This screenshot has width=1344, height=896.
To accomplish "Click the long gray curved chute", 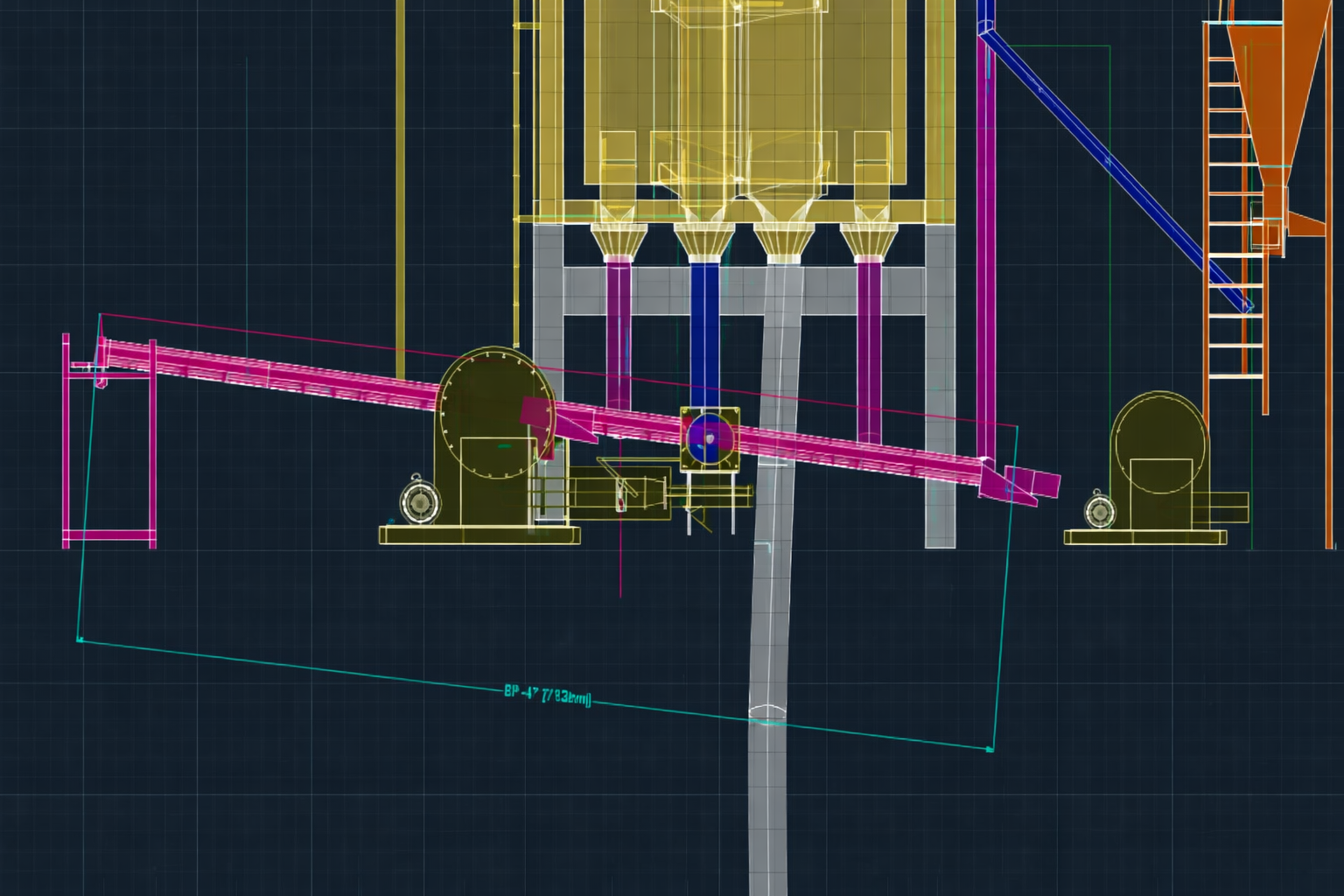I will click(x=770, y=612).
